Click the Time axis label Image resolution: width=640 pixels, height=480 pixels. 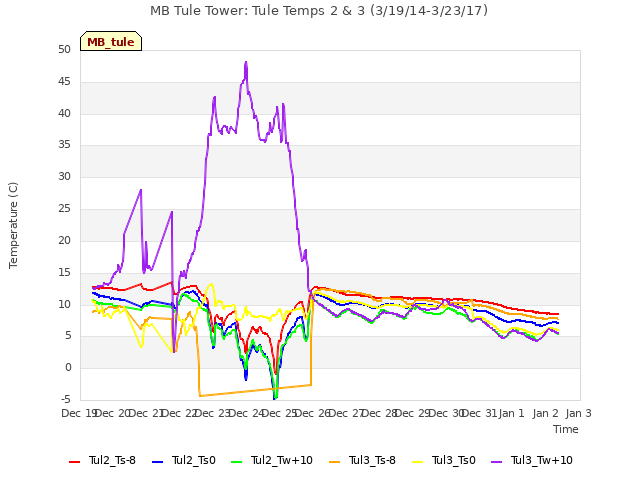(x=566, y=429)
